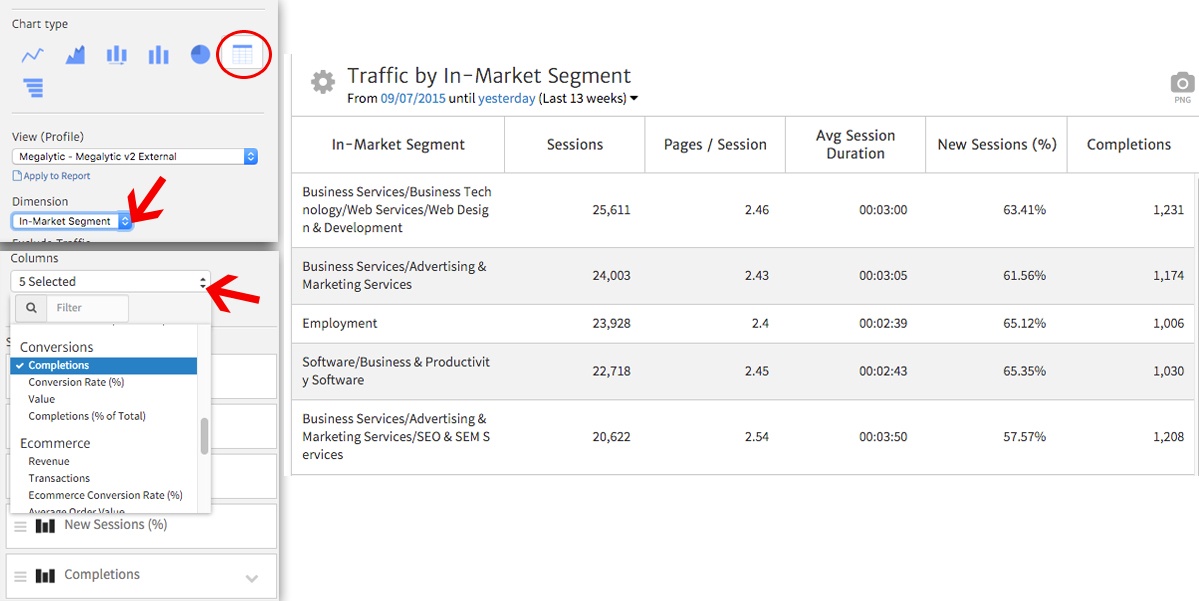Image resolution: width=1199 pixels, height=601 pixels.
Task: Click the Apply to Report link
Action: [56, 176]
